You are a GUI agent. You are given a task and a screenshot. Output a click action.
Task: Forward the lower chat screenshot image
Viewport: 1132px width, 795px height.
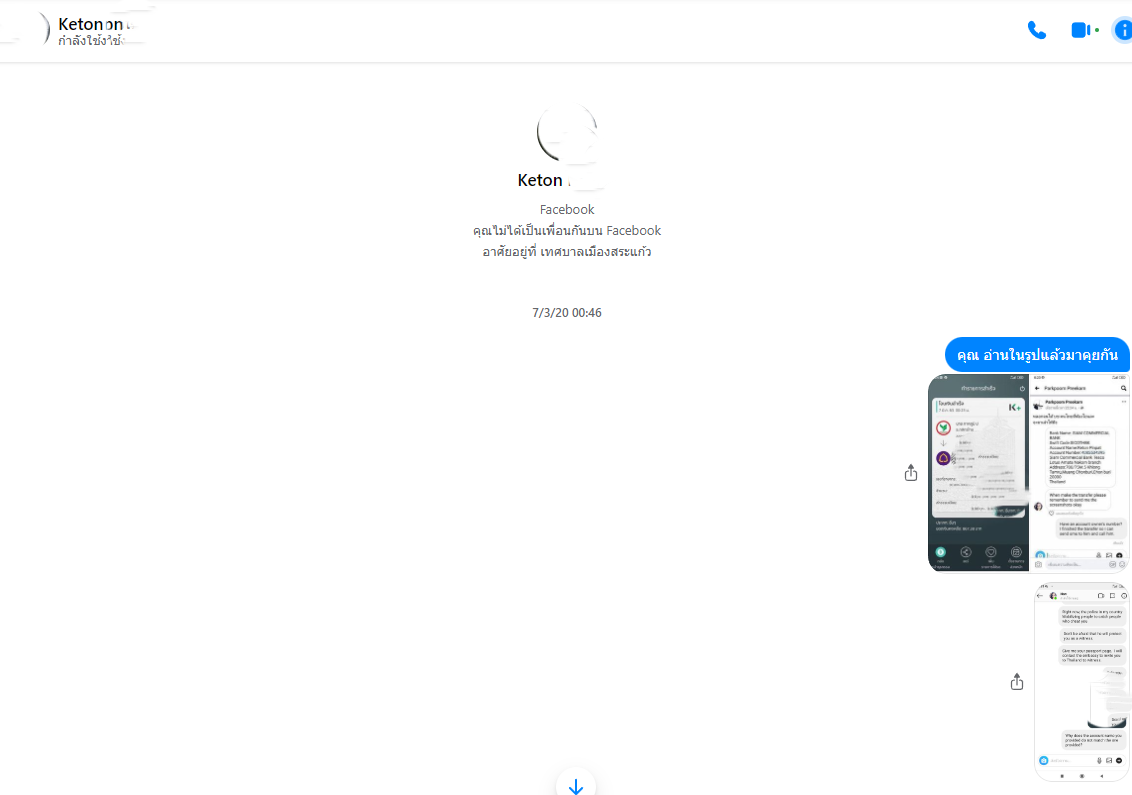point(1016,682)
